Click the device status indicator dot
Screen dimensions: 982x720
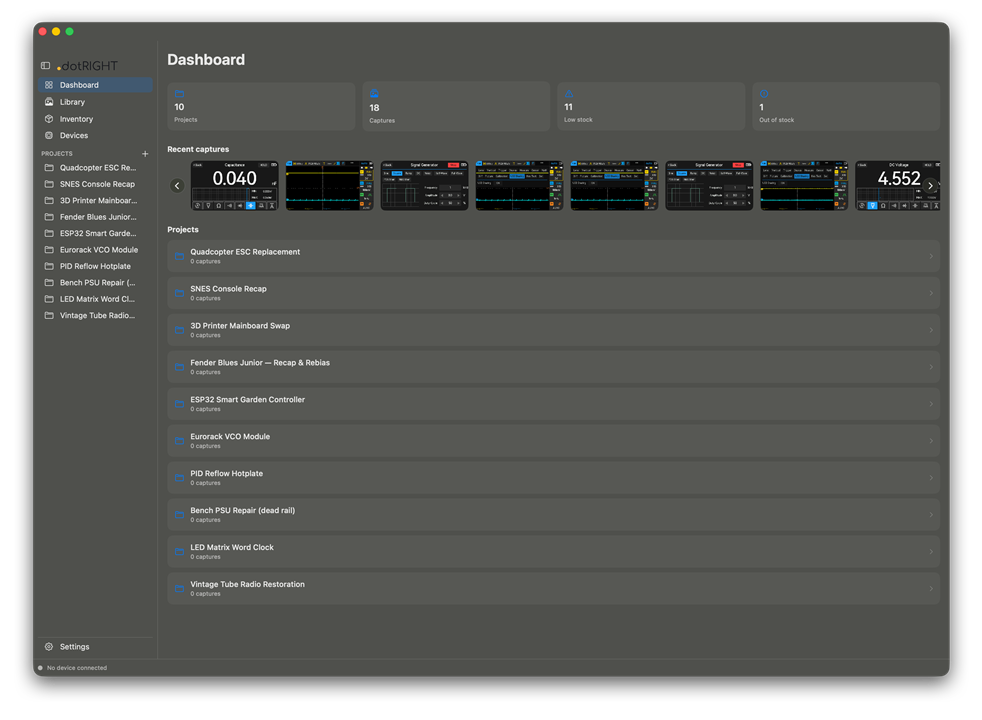point(41,668)
